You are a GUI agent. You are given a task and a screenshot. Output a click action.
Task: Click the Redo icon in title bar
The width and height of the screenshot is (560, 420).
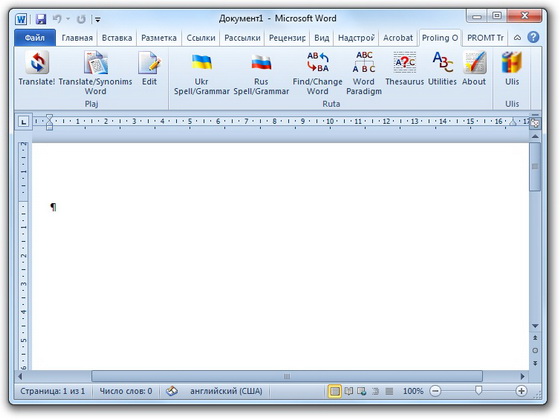point(81,19)
